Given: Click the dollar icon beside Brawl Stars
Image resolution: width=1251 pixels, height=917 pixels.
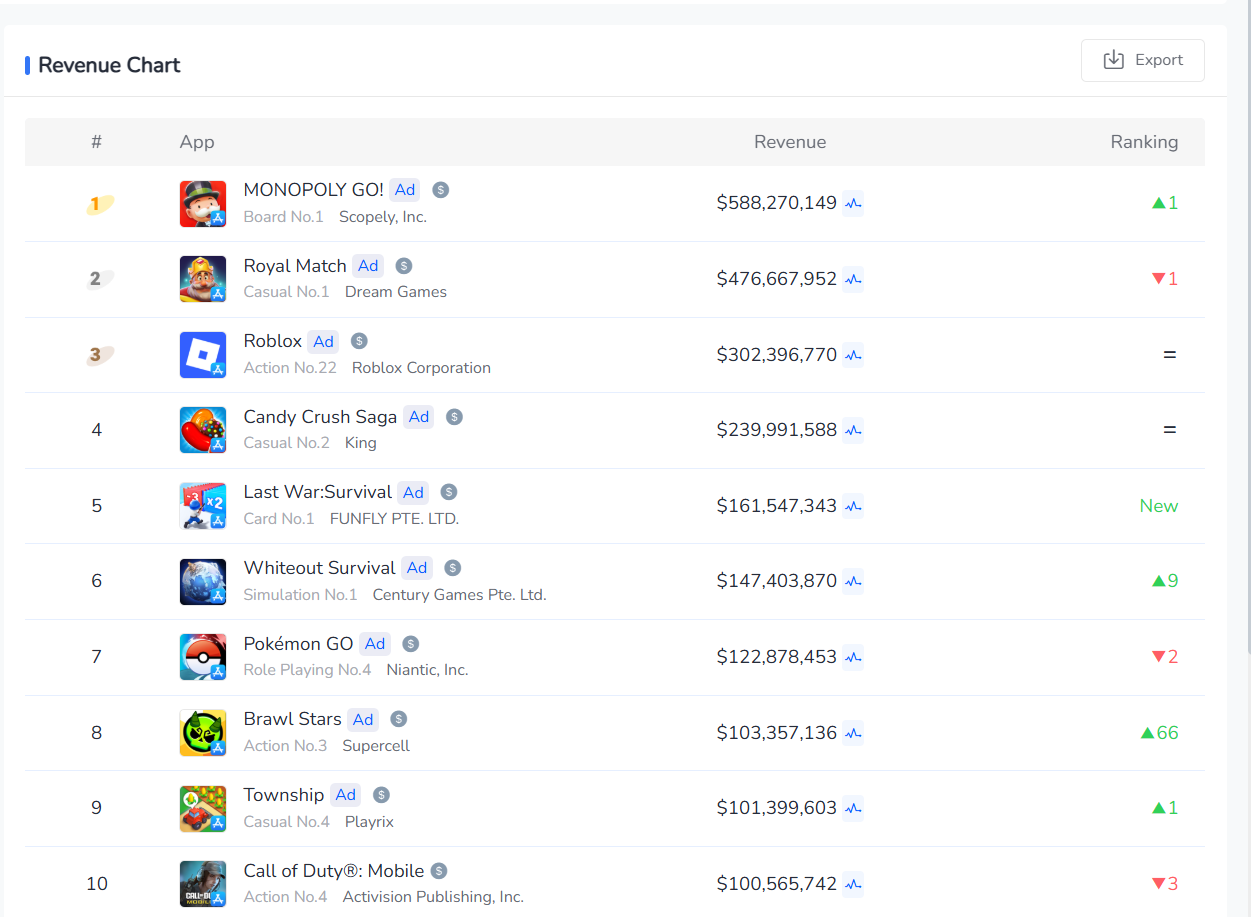Looking at the screenshot, I should point(399,719).
